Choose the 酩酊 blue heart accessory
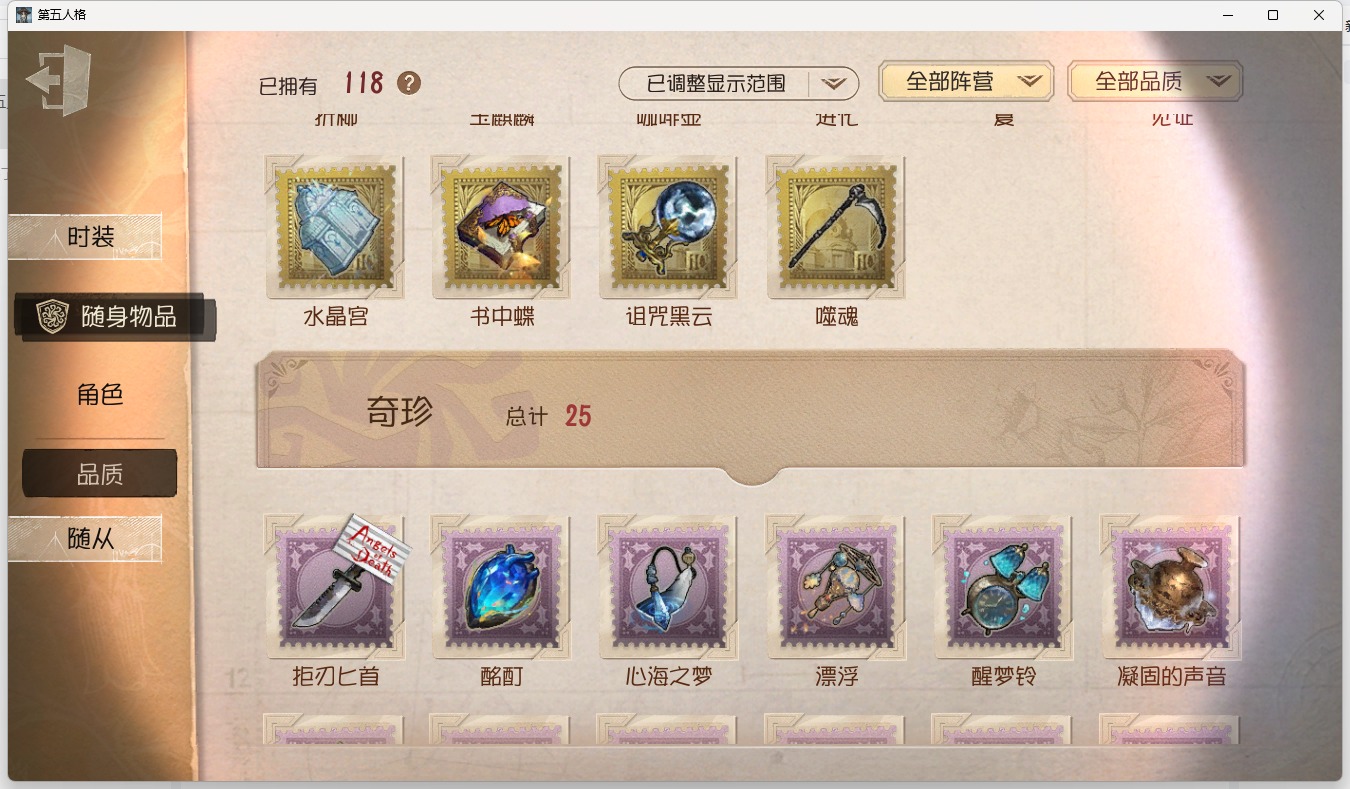Viewport: 1350px width, 789px height. 502,587
